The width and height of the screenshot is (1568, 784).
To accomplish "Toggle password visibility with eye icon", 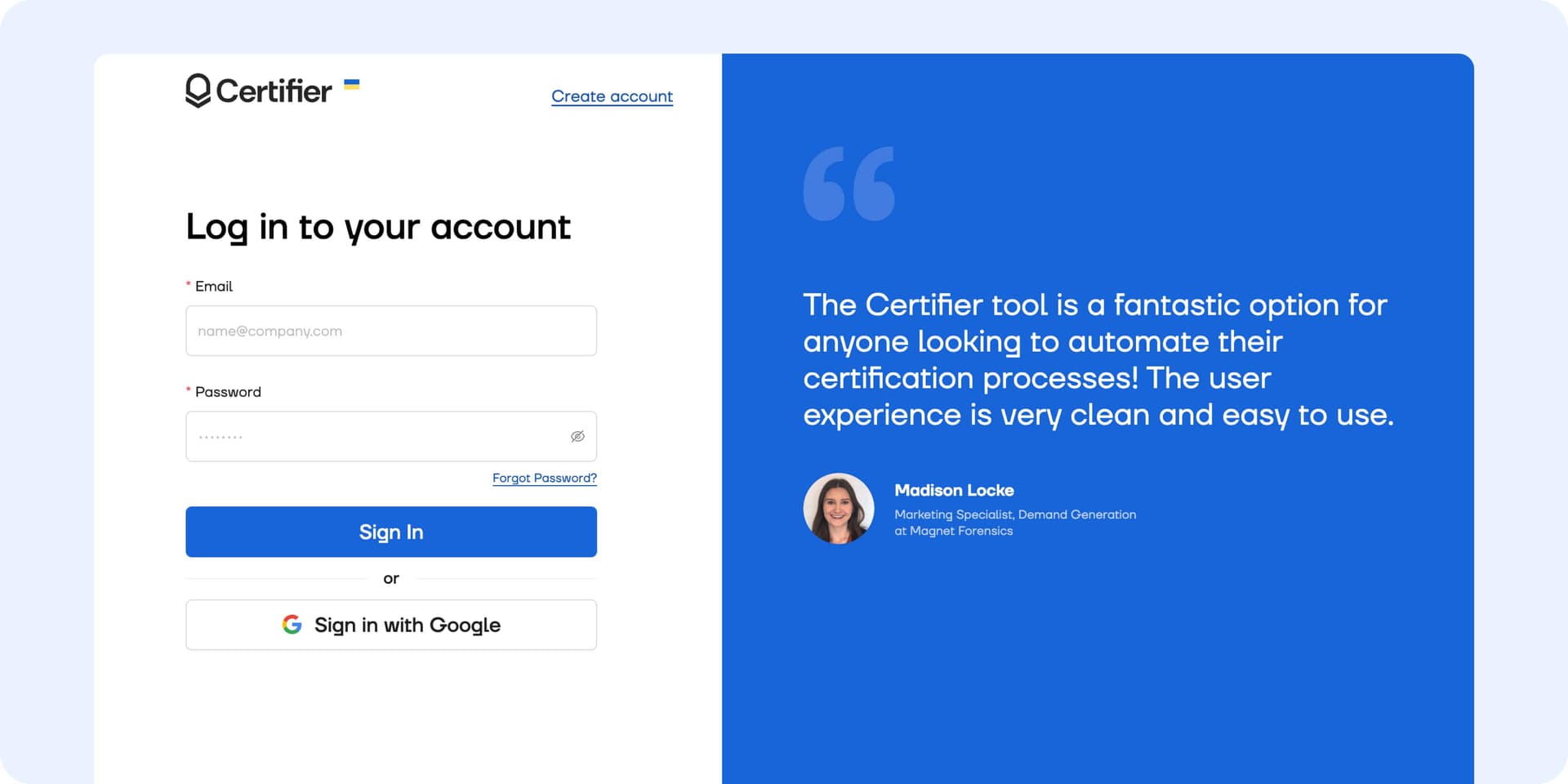I will point(577,437).
